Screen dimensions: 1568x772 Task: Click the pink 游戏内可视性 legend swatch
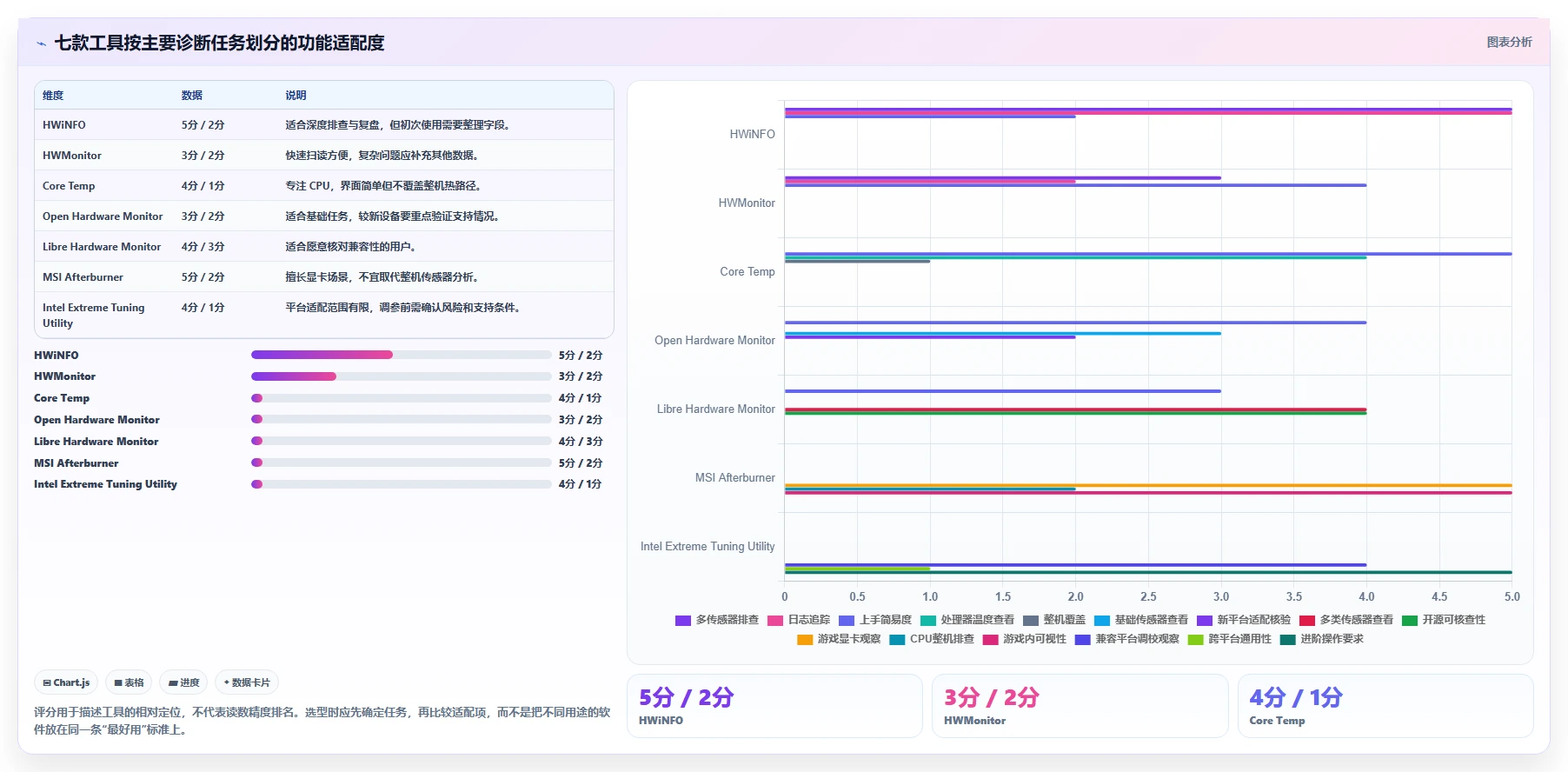coord(990,639)
